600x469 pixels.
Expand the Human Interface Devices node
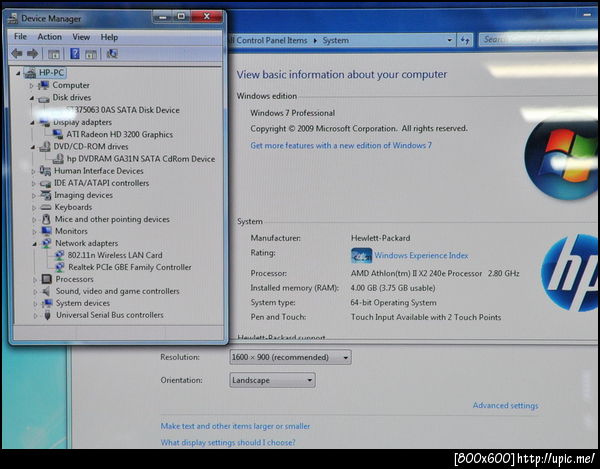coord(33,171)
